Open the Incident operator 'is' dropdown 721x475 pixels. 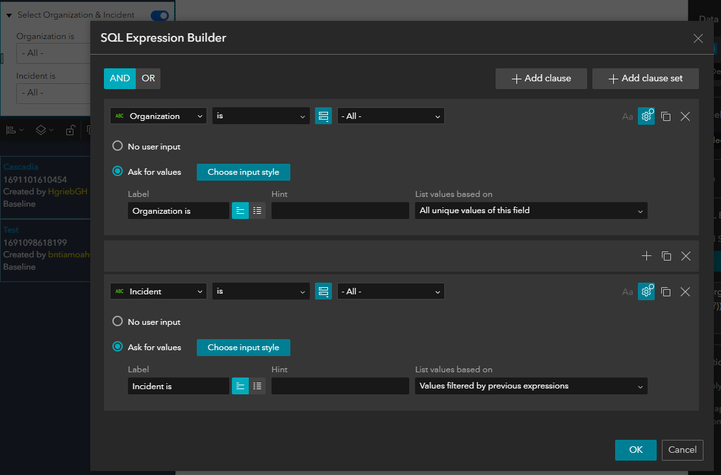260,291
